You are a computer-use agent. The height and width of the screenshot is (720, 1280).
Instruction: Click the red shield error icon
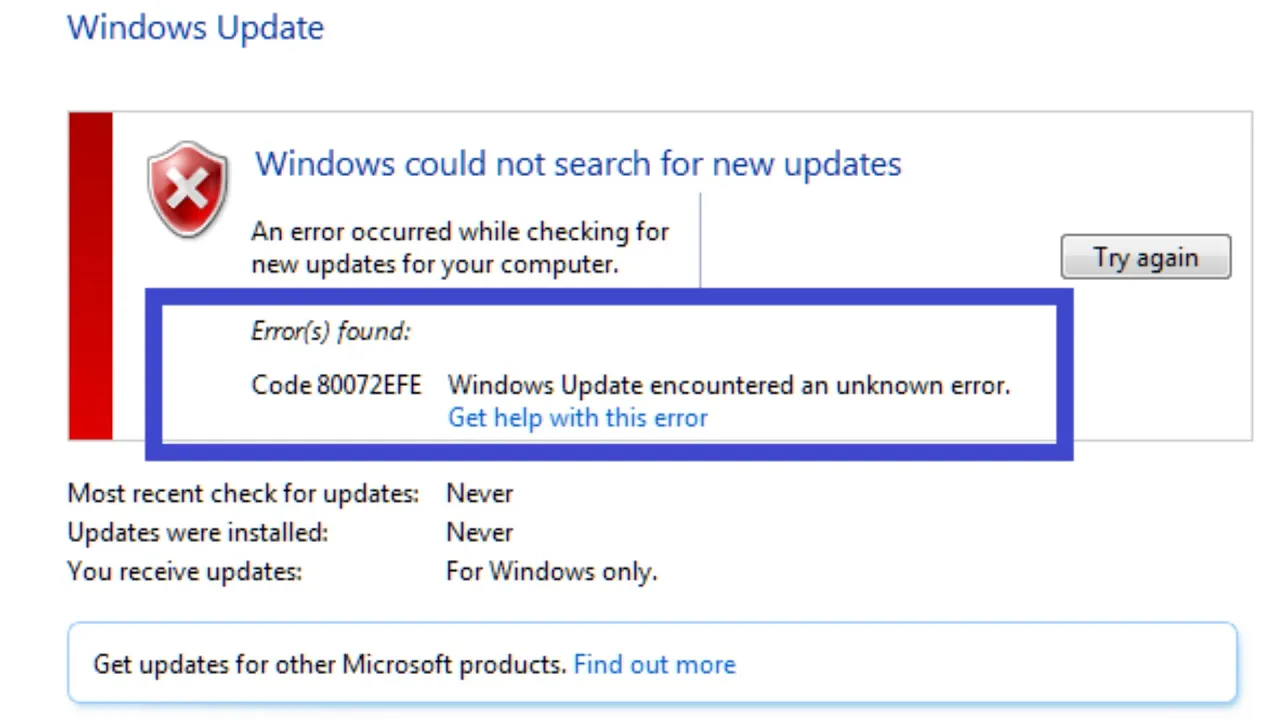[188, 189]
